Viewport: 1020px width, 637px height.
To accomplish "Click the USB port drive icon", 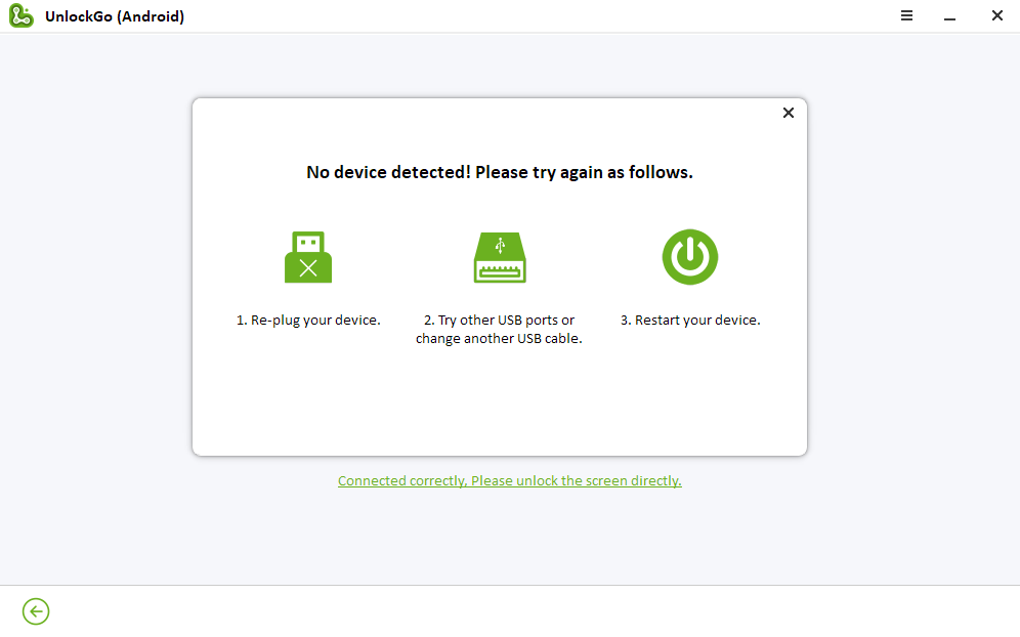I will point(500,257).
